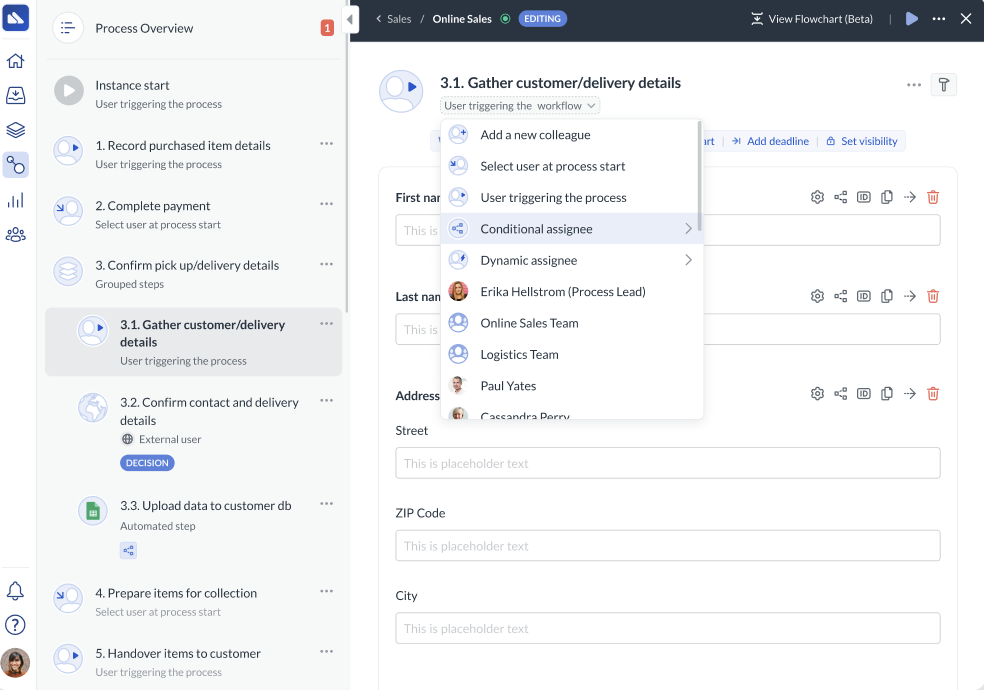Open options for step 3.3 Upload data
The width and height of the screenshot is (984, 690).
[326, 504]
